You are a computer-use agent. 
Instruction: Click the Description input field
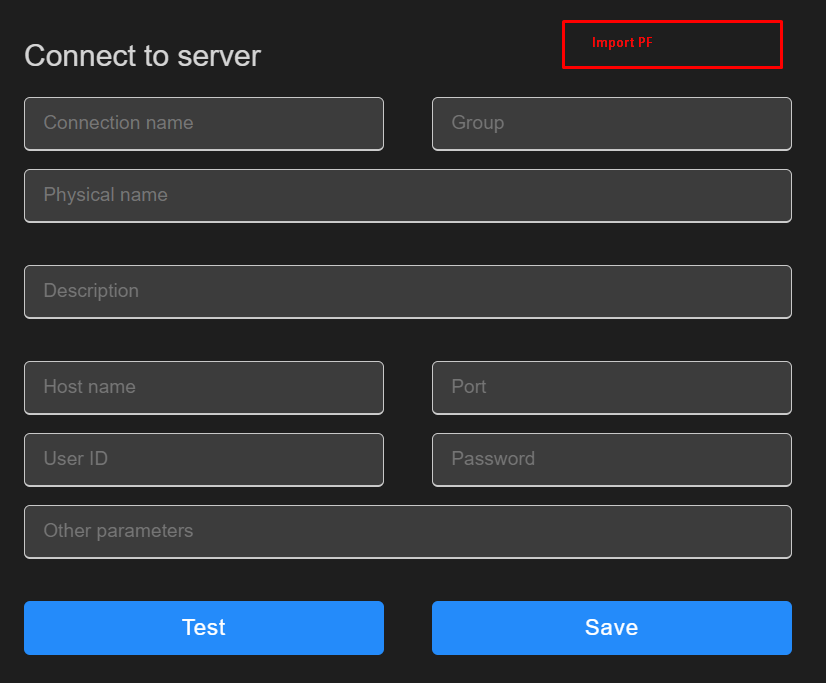[407, 292]
